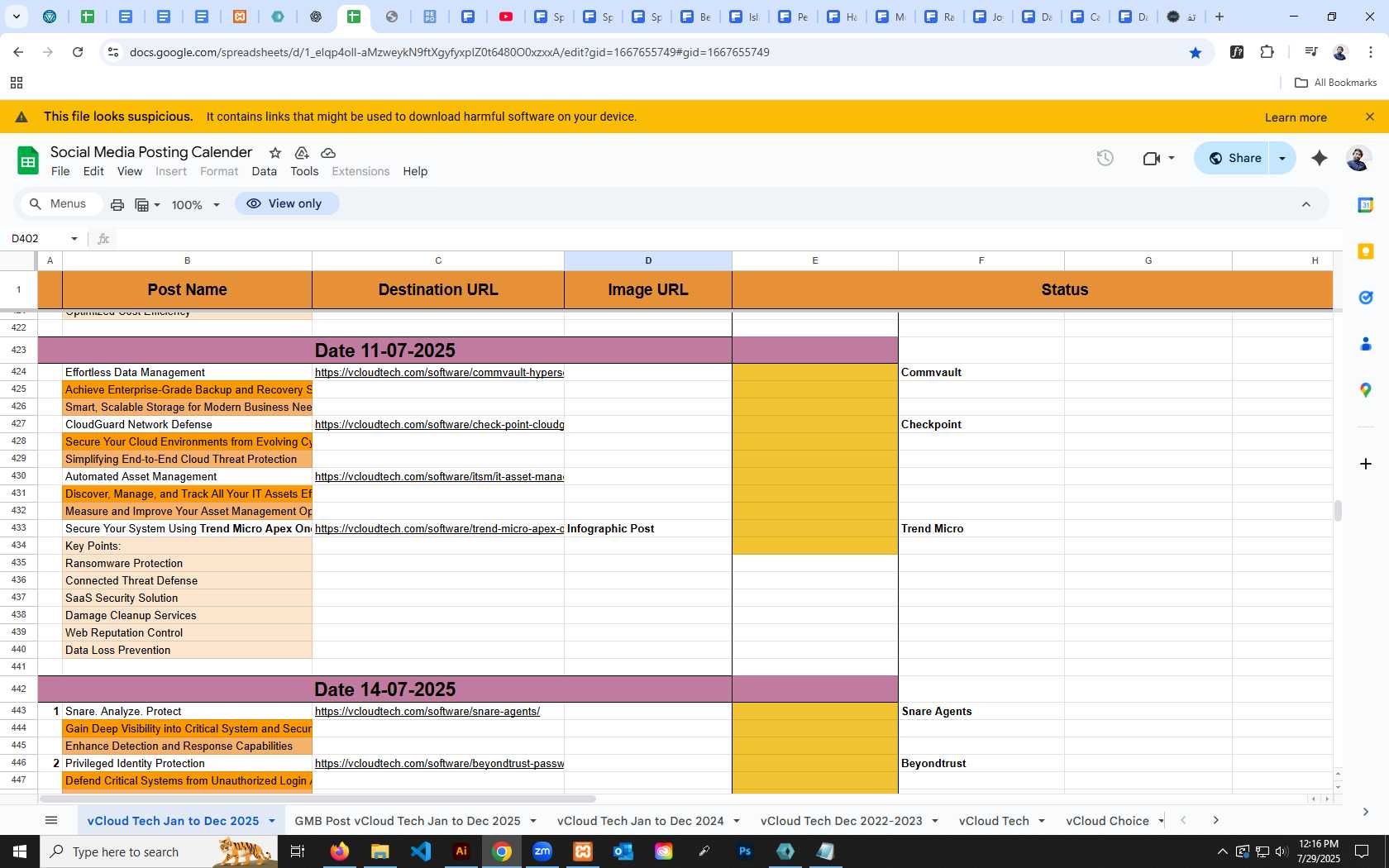Open Chrome extensions puzzle icon
The width and height of the screenshot is (1389, 868).
point(1267,52)
